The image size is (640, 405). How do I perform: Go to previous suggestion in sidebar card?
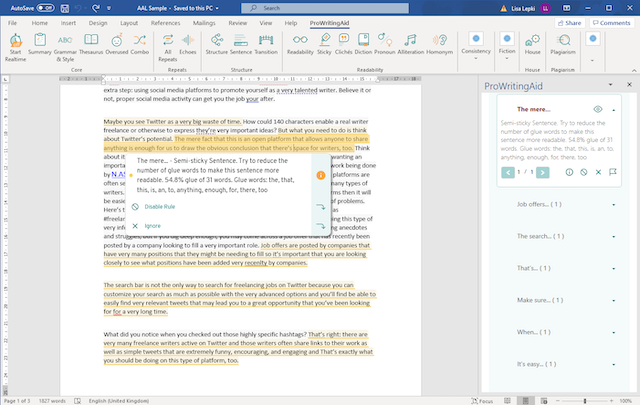508,172
